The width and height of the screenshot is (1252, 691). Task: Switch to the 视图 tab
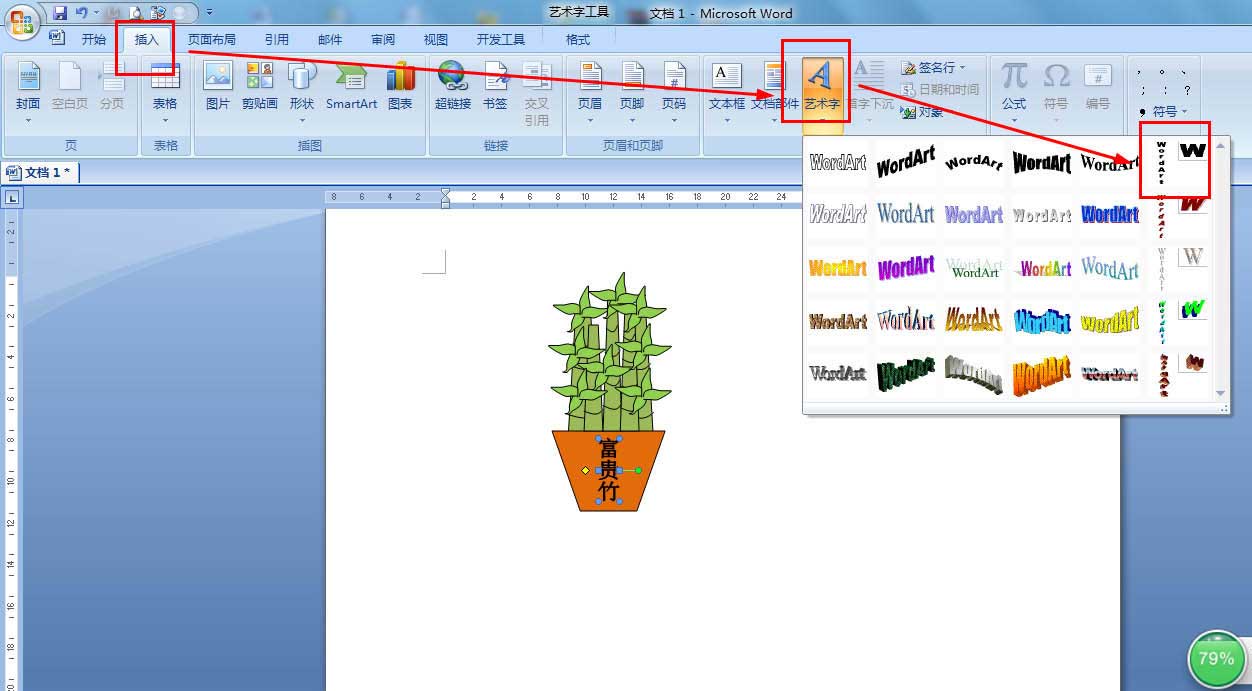[436, 40]
